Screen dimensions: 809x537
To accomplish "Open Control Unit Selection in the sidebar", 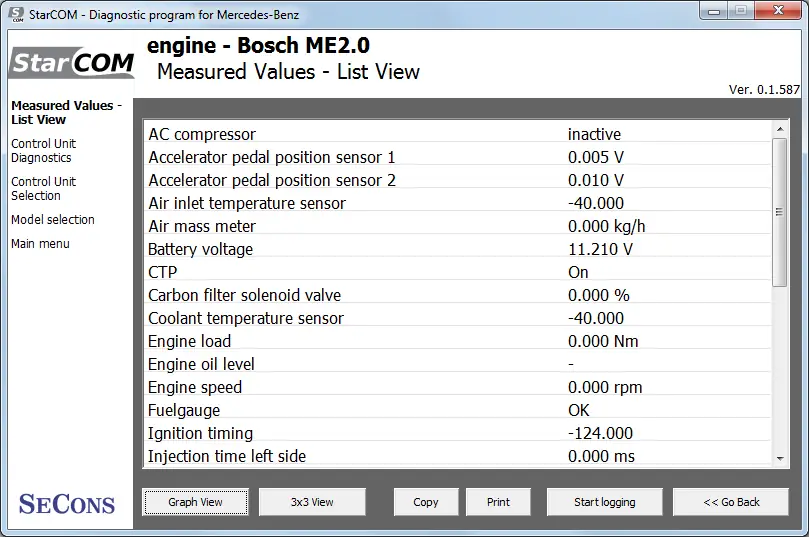I will click(43, 189).
